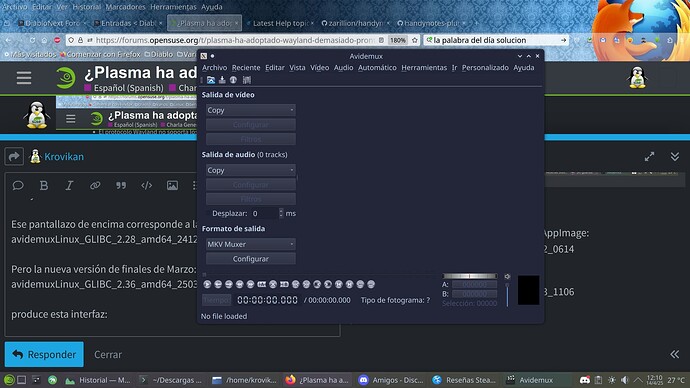
Task: Click the Cerrar link beside Responder
Action: click(108, 354)
